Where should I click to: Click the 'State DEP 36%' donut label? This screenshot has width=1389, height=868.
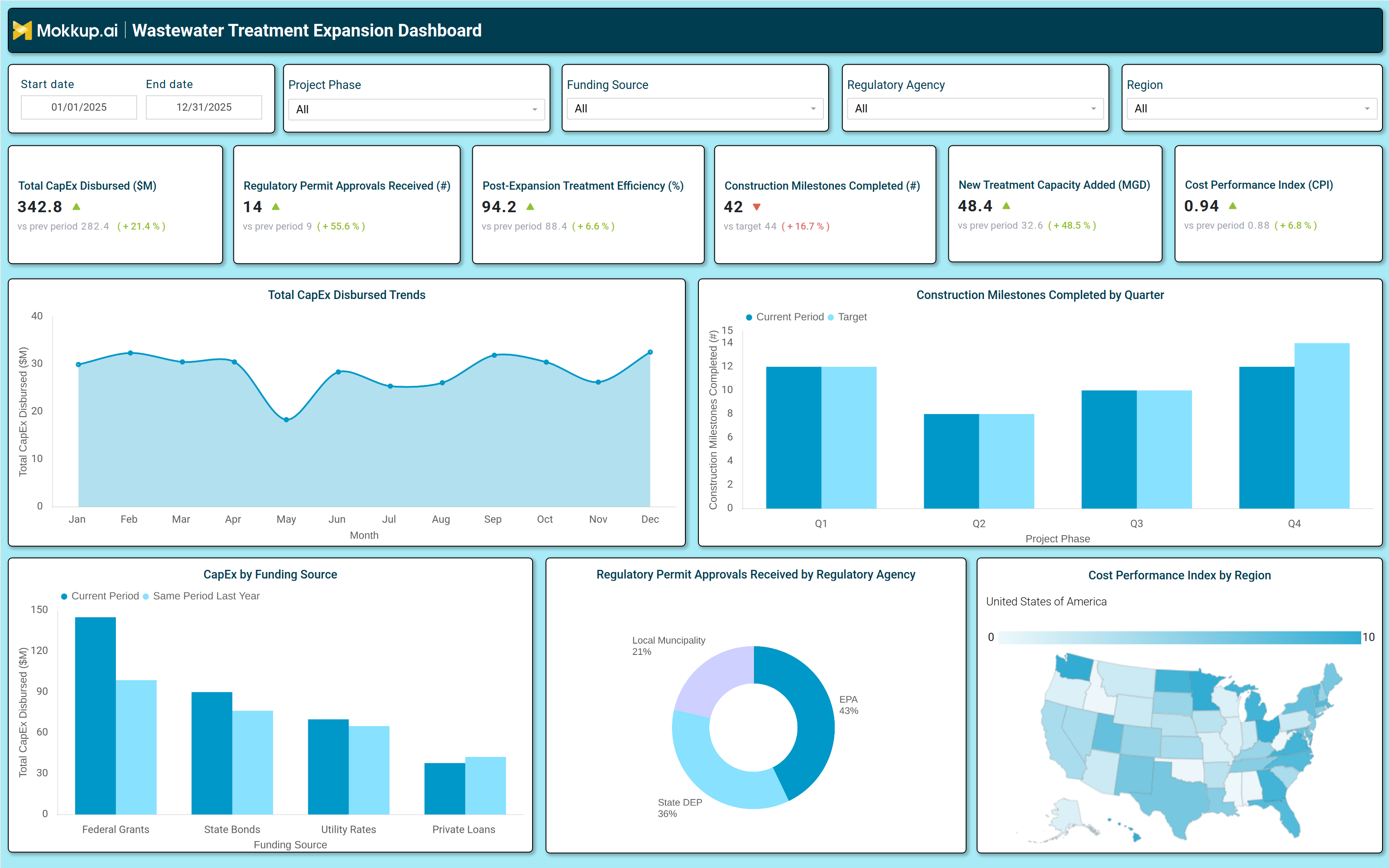[x=680, y=808]
